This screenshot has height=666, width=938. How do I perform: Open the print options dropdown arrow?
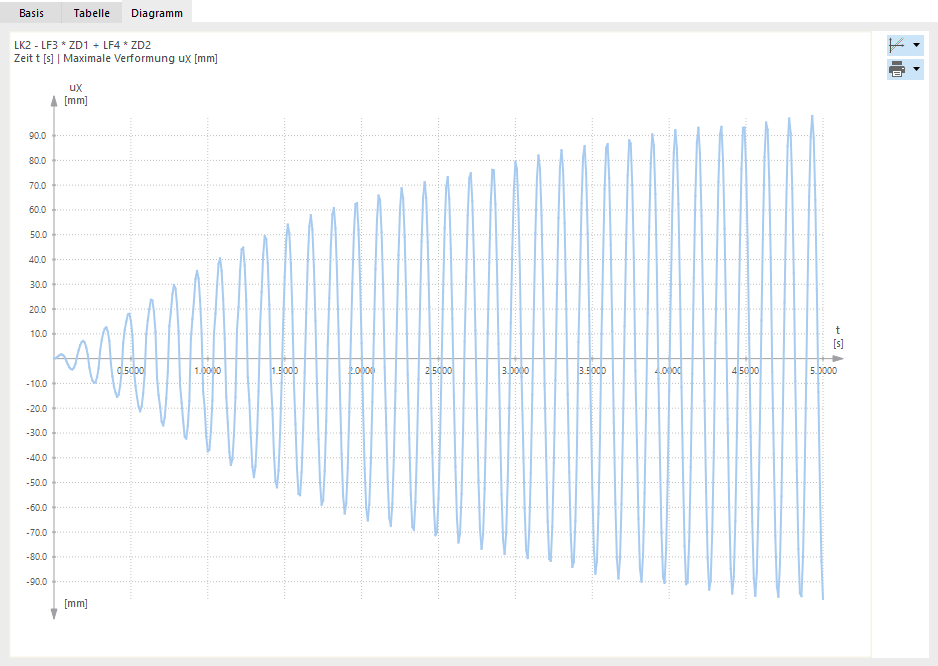tap(916, 69)
